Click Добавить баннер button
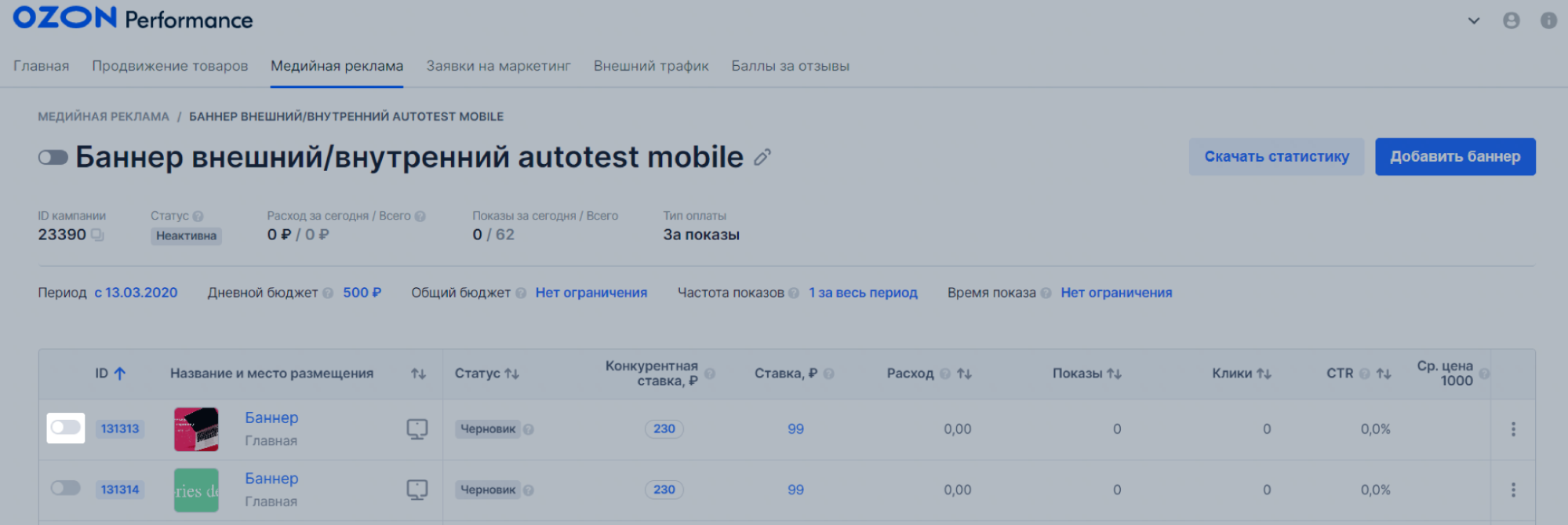The image size is (1568, 525). point(1455,156)
